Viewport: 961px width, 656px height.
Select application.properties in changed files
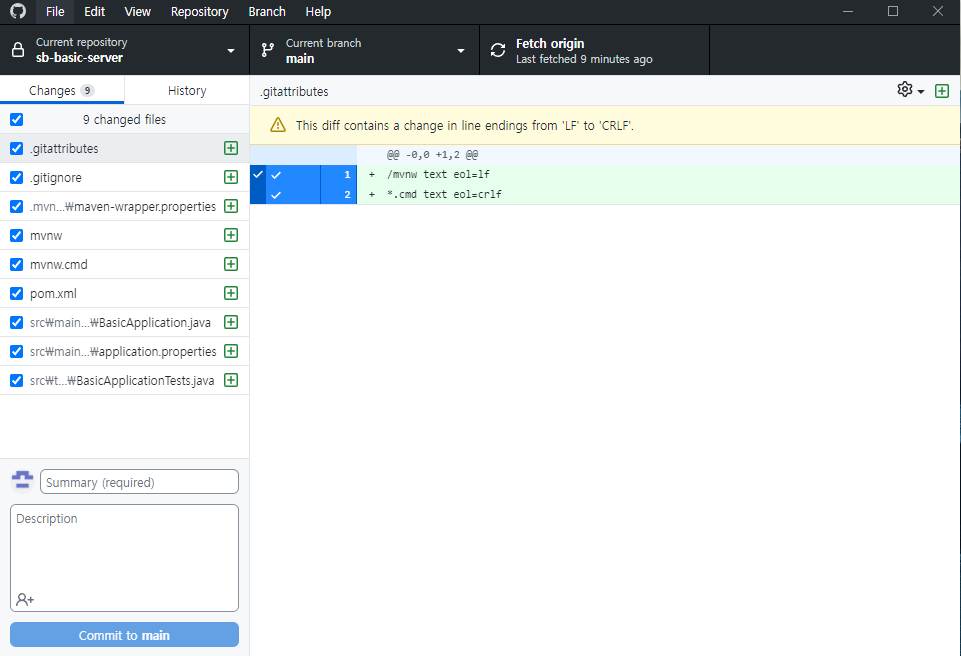point(124,351)
